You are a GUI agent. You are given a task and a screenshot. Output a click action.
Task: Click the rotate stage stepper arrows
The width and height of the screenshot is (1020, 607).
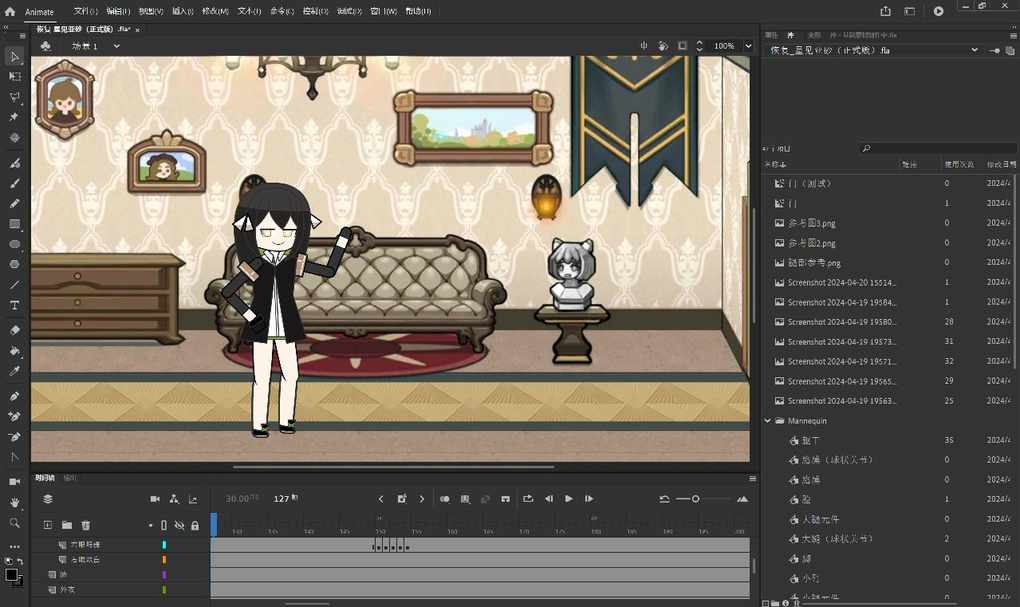[699, 46]
